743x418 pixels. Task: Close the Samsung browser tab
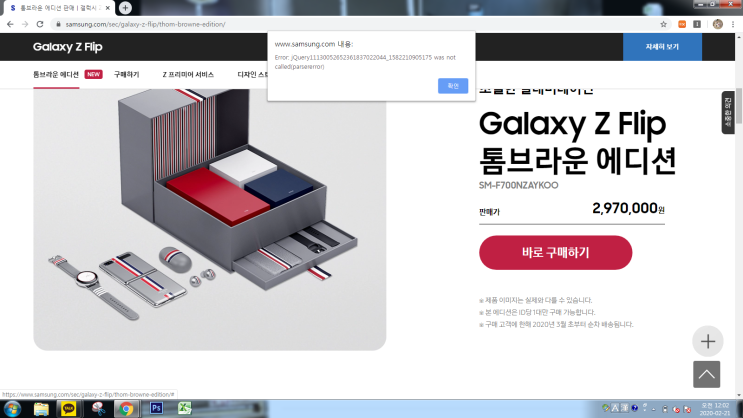pos(108,8)
